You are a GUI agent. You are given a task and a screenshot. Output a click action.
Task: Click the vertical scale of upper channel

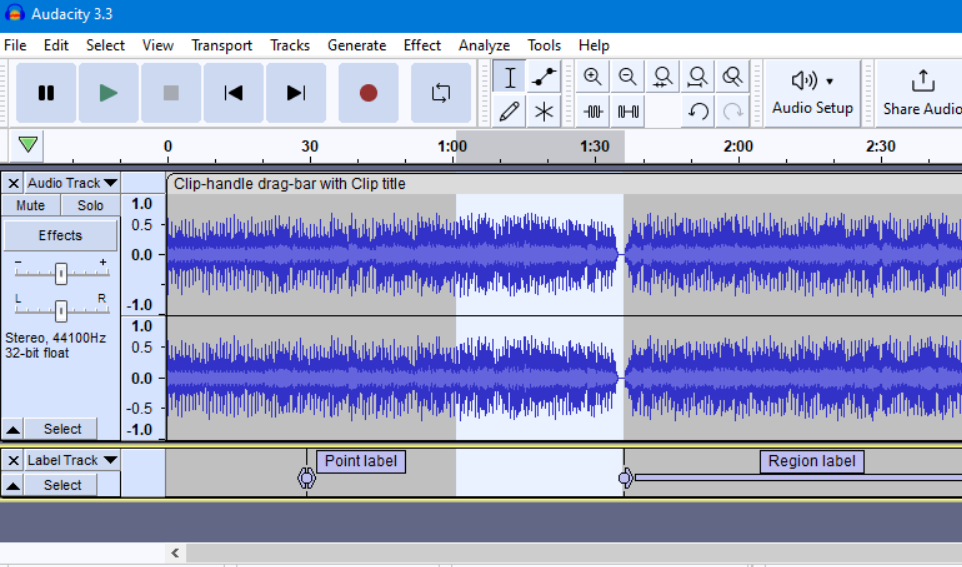143,254
